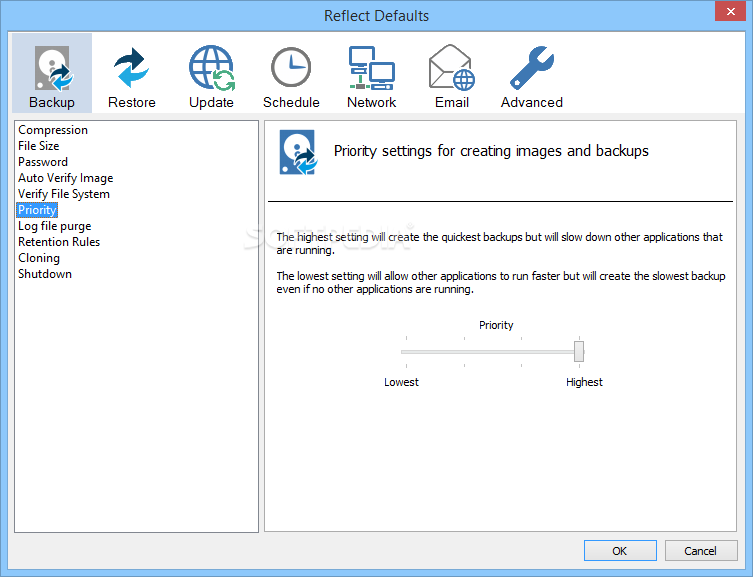Image resolution: width=753 pixels, height=577 pixels.
Task: Click the 'Highest' label under the slider
Action: click(x=584, y=382)
